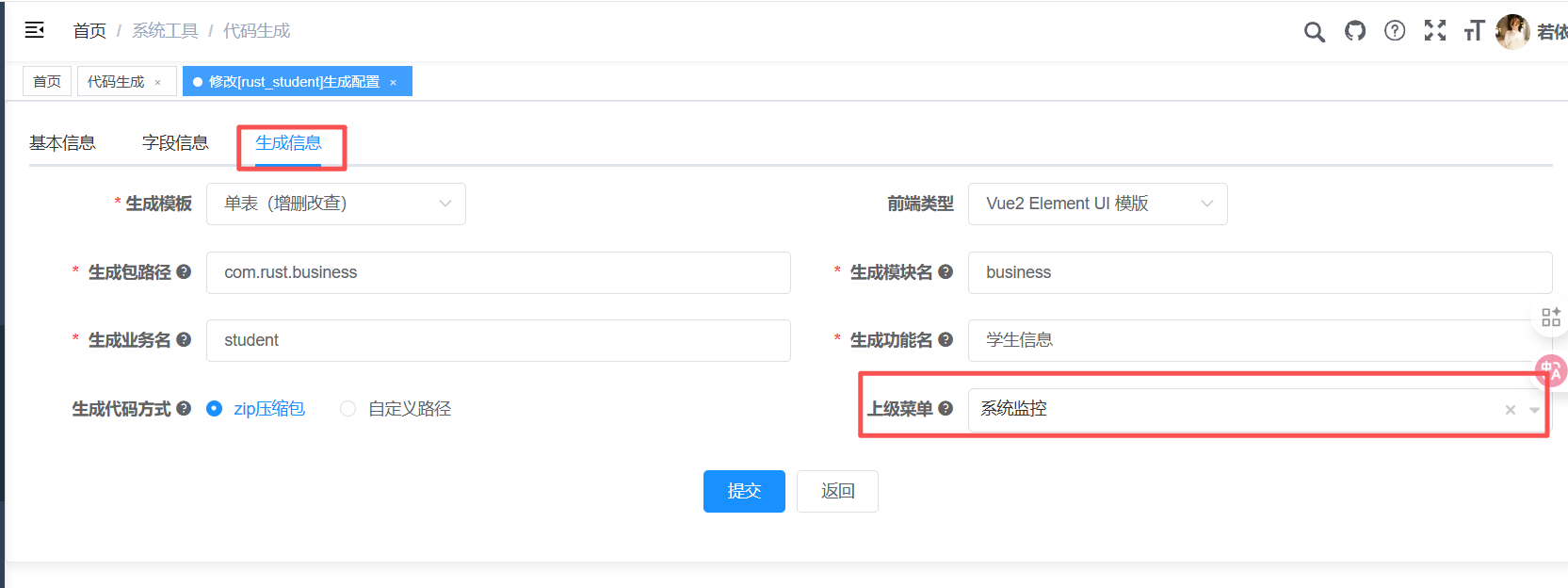Click the user avatar picture

(x=1511, y=31)
